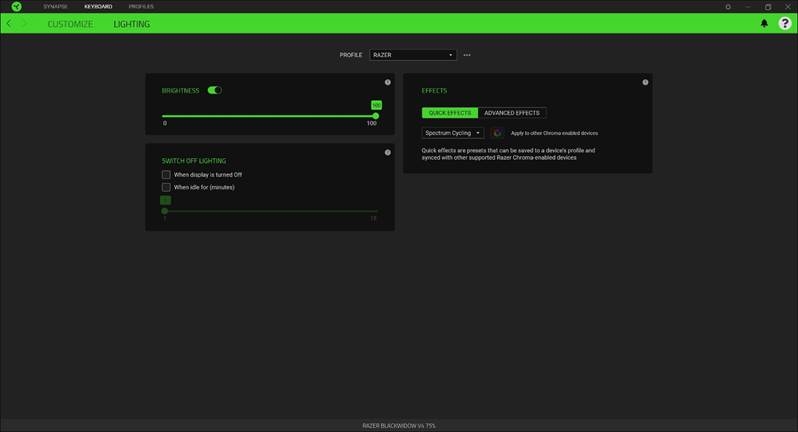Open settings gear in title bar
This screenshot has width=798, height=432.
pos(728,7)
